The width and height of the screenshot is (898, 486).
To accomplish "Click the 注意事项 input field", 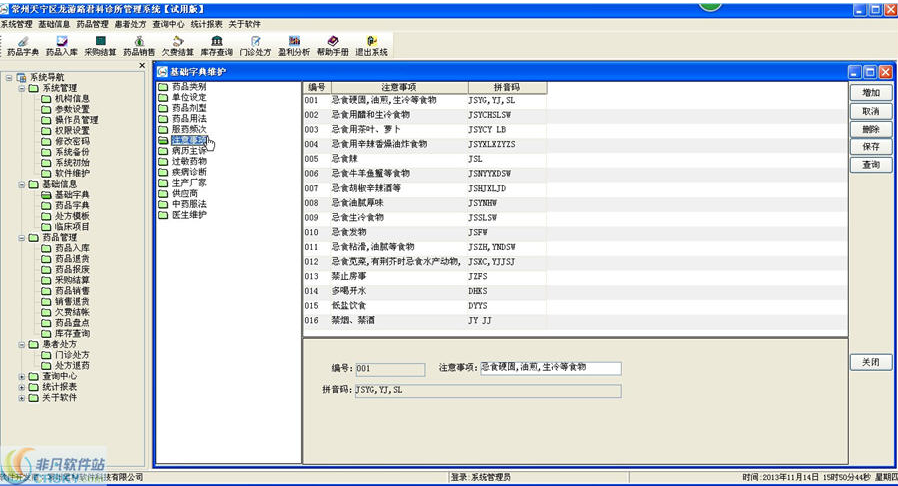I will click(550, 368).
